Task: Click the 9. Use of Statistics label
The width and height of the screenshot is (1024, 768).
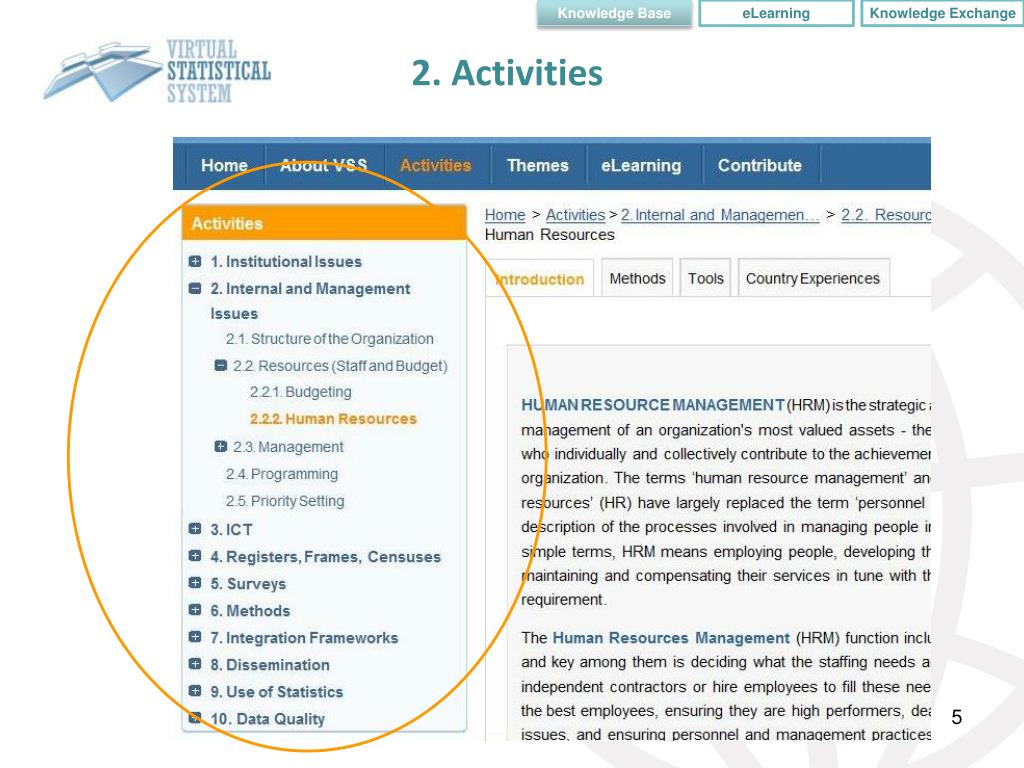Action: tap(277, 692)
